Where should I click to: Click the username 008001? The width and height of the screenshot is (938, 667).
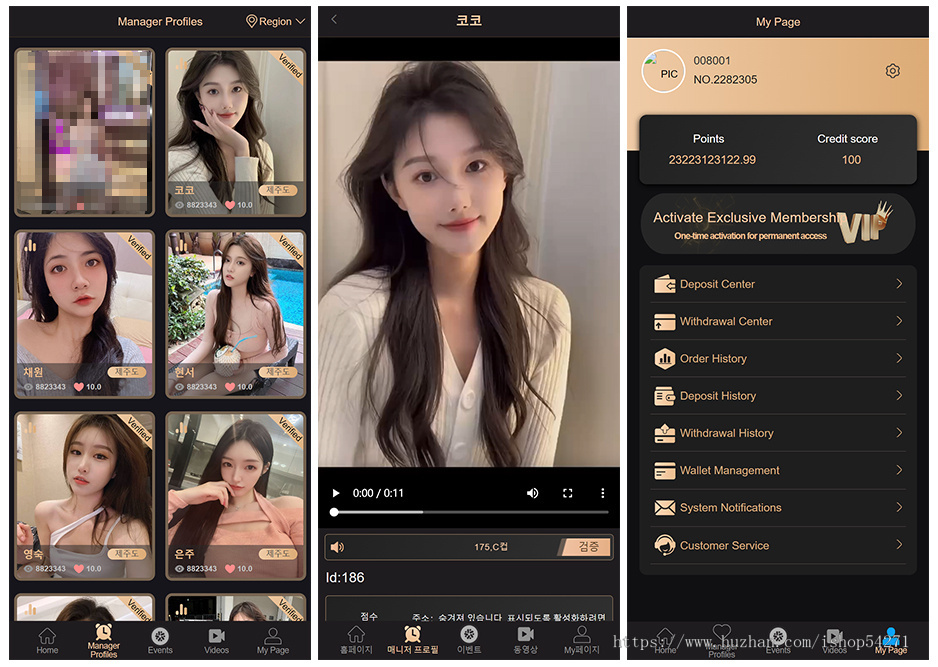click(712, 60)
